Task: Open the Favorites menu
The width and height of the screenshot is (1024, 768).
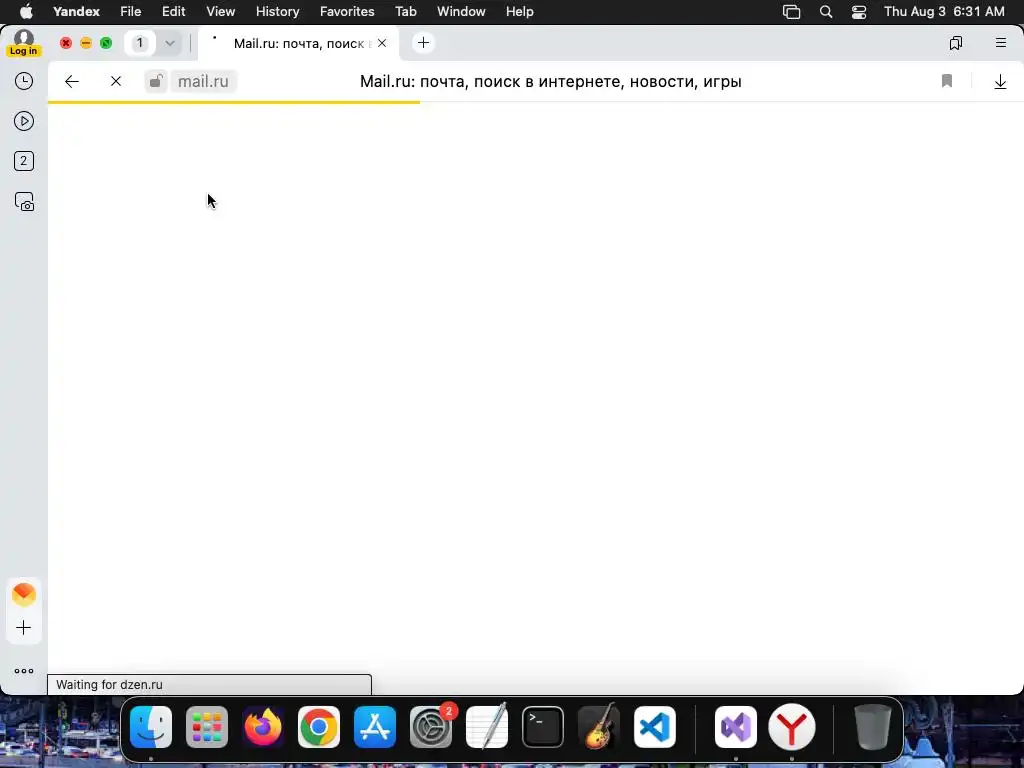Action: point(347,12)
